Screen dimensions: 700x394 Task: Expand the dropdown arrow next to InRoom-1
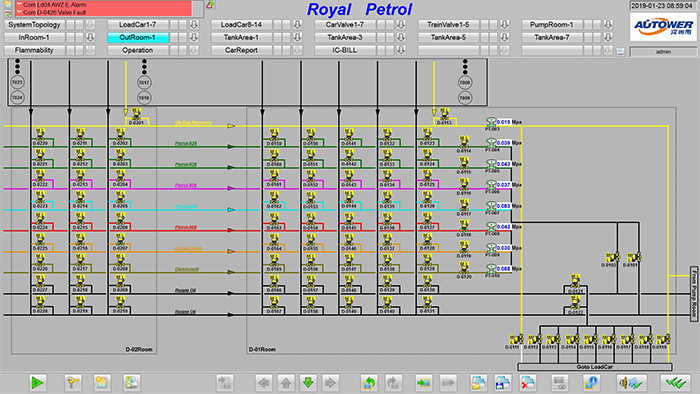point(90,37)
